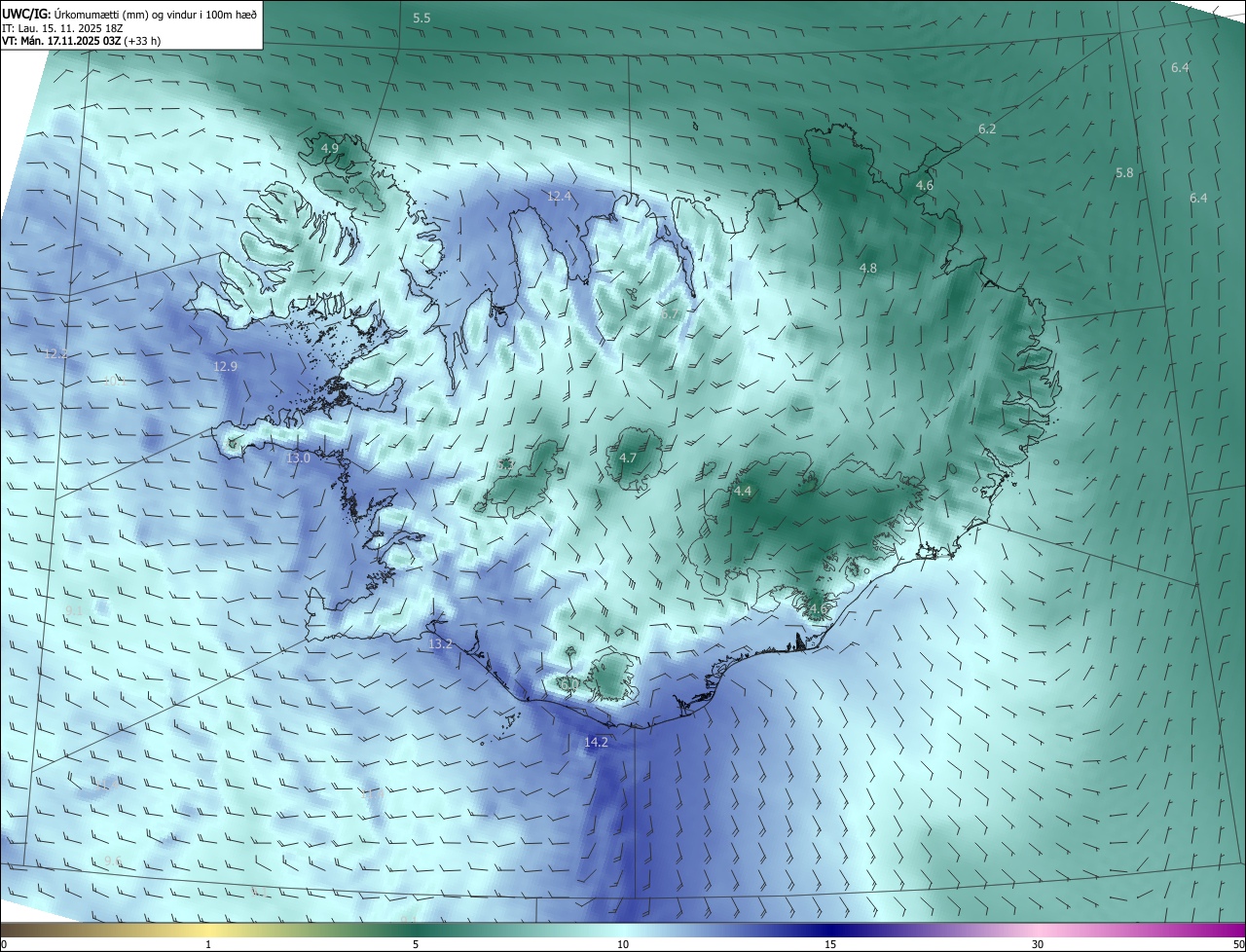Click the 4.4 value over the large southeast glacier

tap(743, 492)
